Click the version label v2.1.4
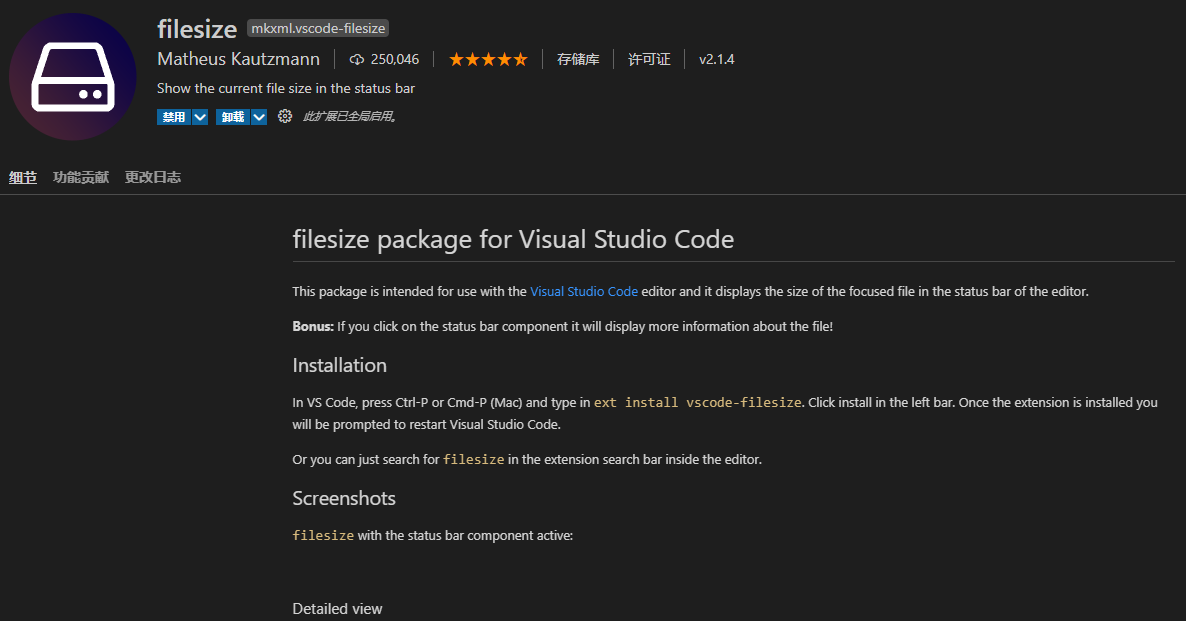The width and height of the screenshot is (1186, 621). [716, 59]
